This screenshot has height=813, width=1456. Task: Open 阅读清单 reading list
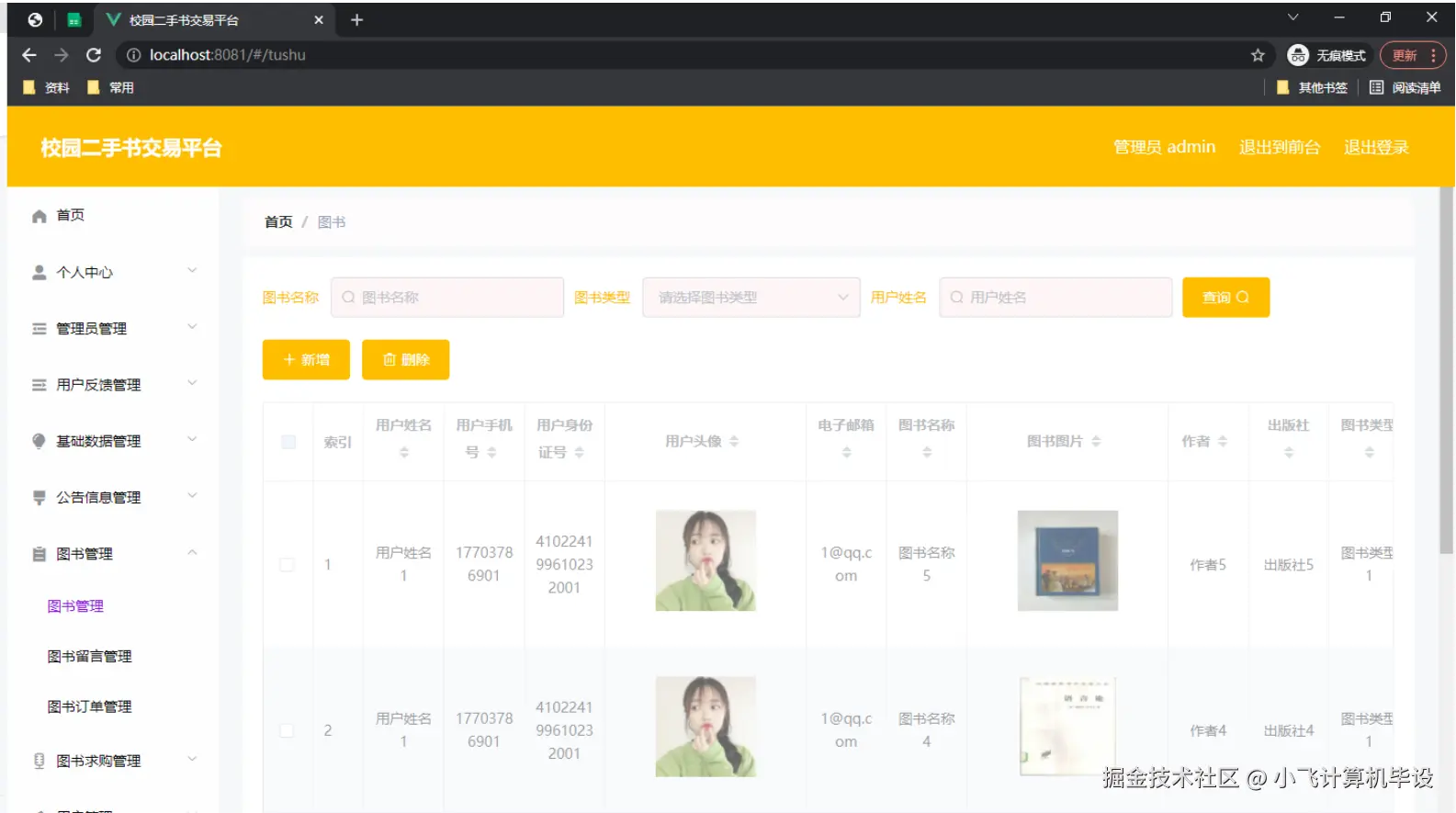pos(1405,87)
